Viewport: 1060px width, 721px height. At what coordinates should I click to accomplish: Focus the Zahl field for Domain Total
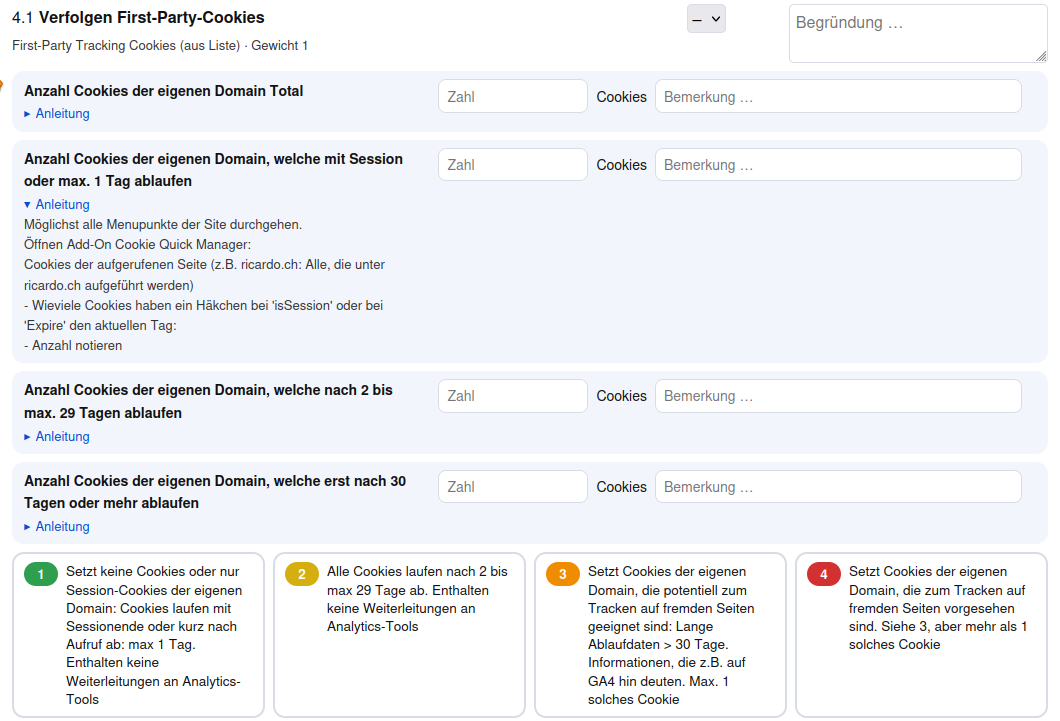[x=512, y=97]
